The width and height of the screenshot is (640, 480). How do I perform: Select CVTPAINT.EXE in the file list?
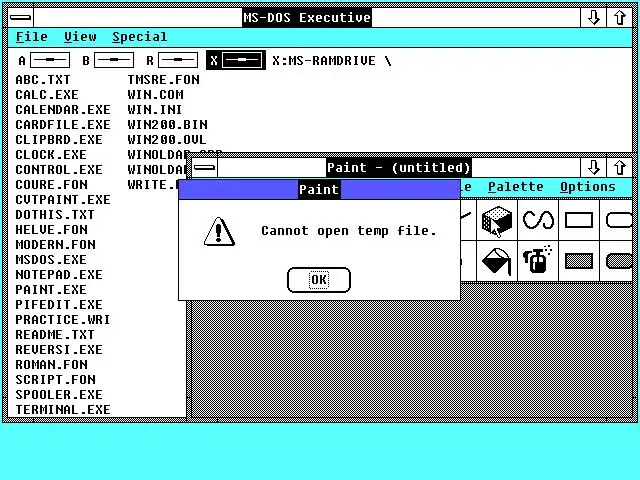click(63, 200)
